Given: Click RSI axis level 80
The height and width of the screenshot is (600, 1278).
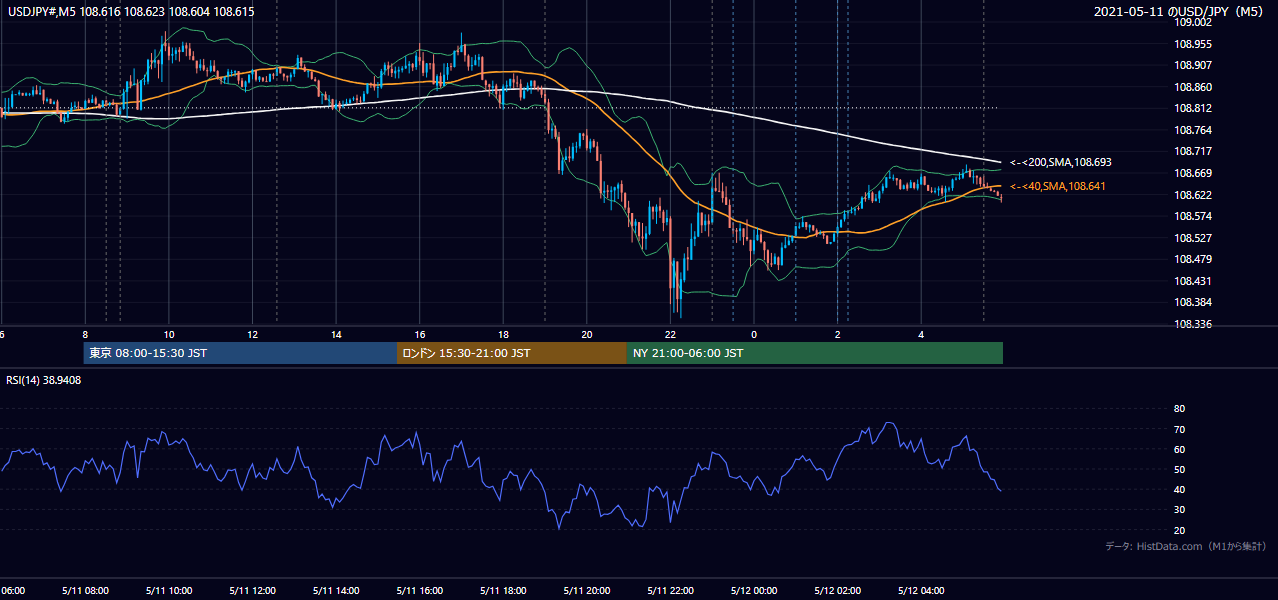Looking at the screenshot, I should pyautogui.click(x=1179, y=409).
